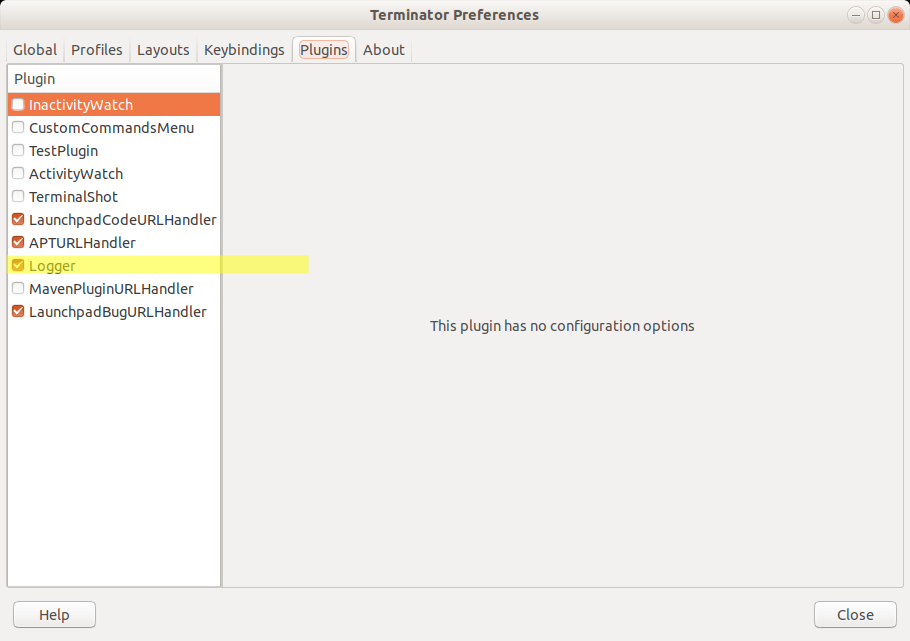This screenshot has height=641, width=910.
Task: Disable the LaunchpadCodeURLHandler plugin
Action: [17, 219]
